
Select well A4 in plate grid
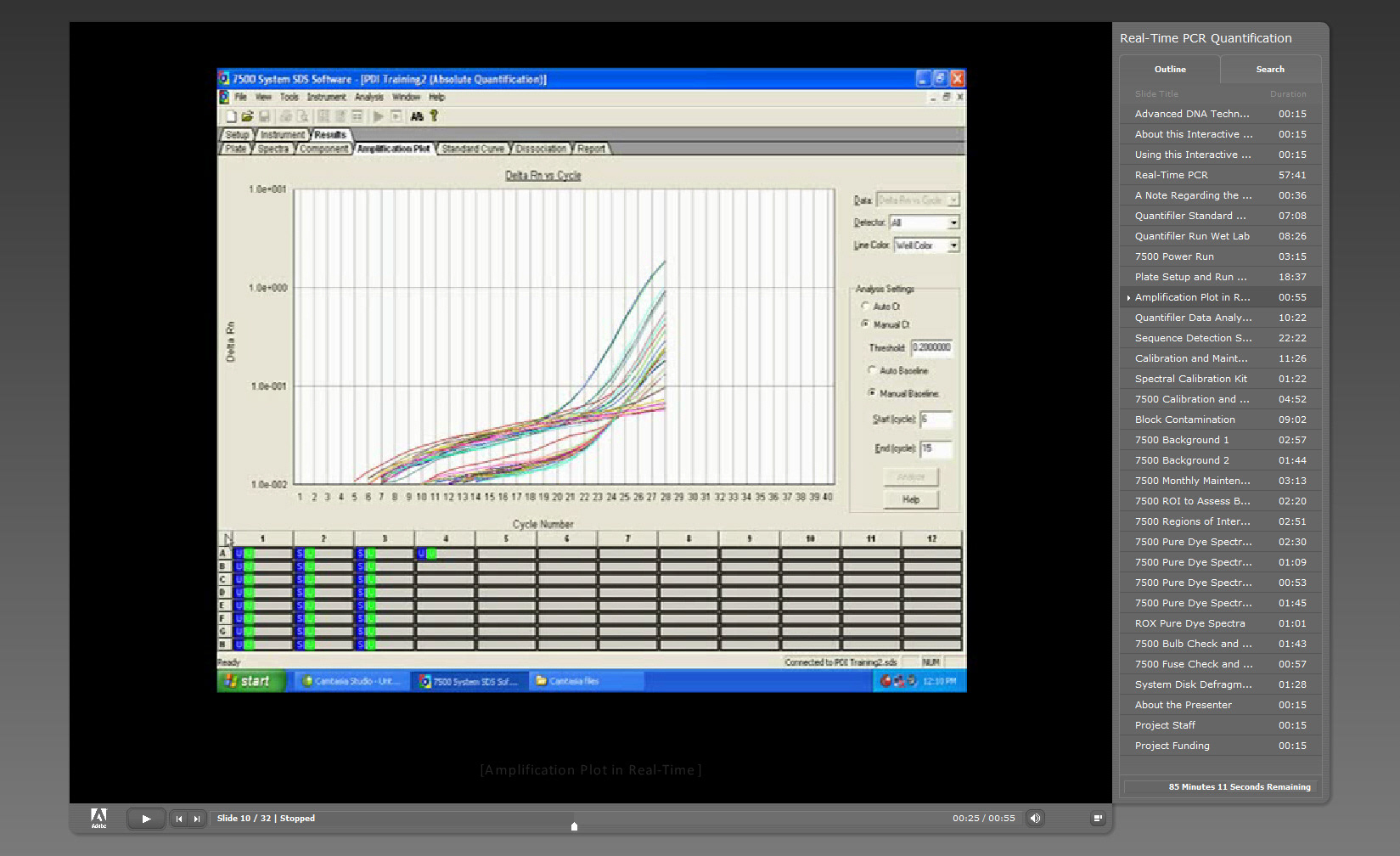445,554
